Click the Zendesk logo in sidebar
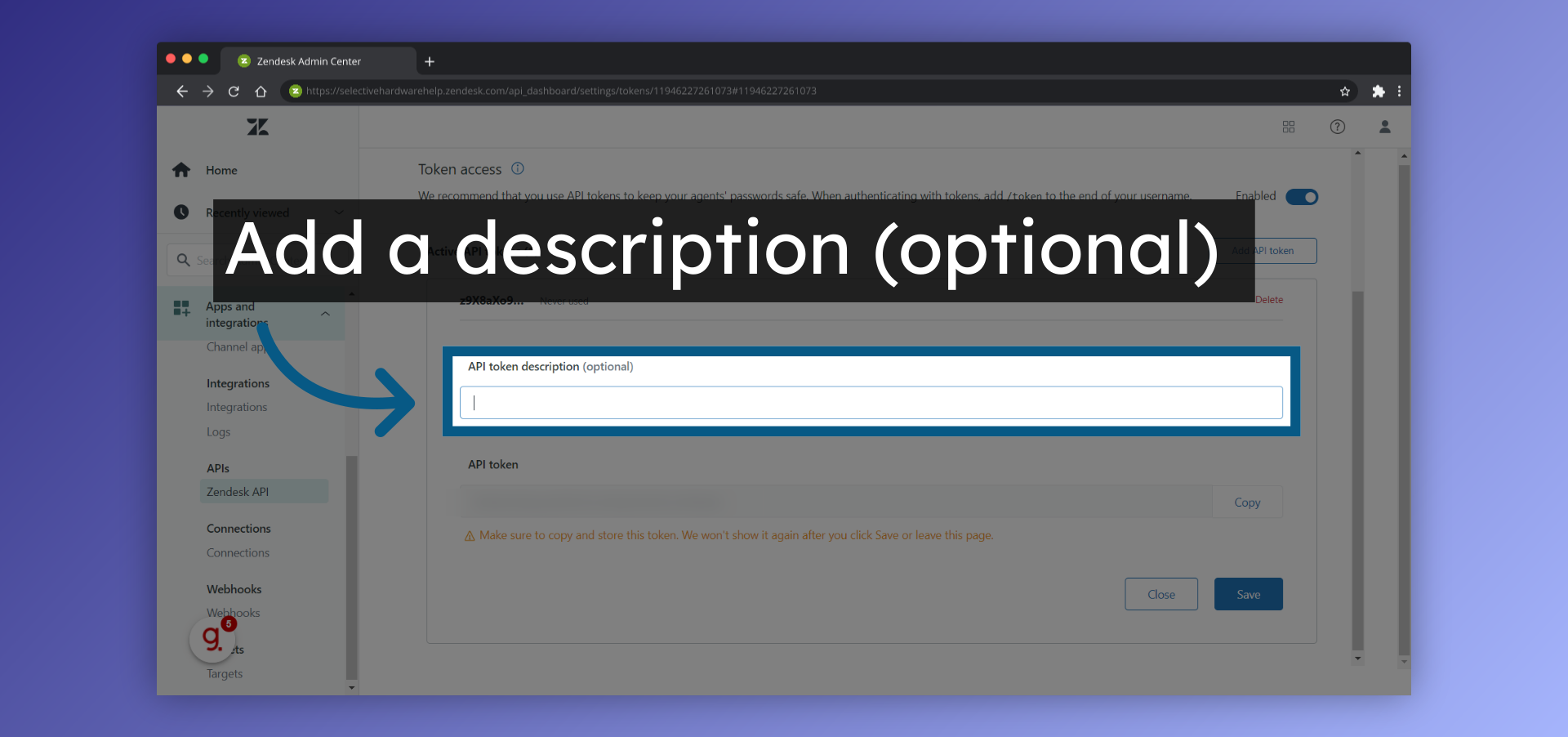The image size is (1568, 737). [x=258, y=127]
